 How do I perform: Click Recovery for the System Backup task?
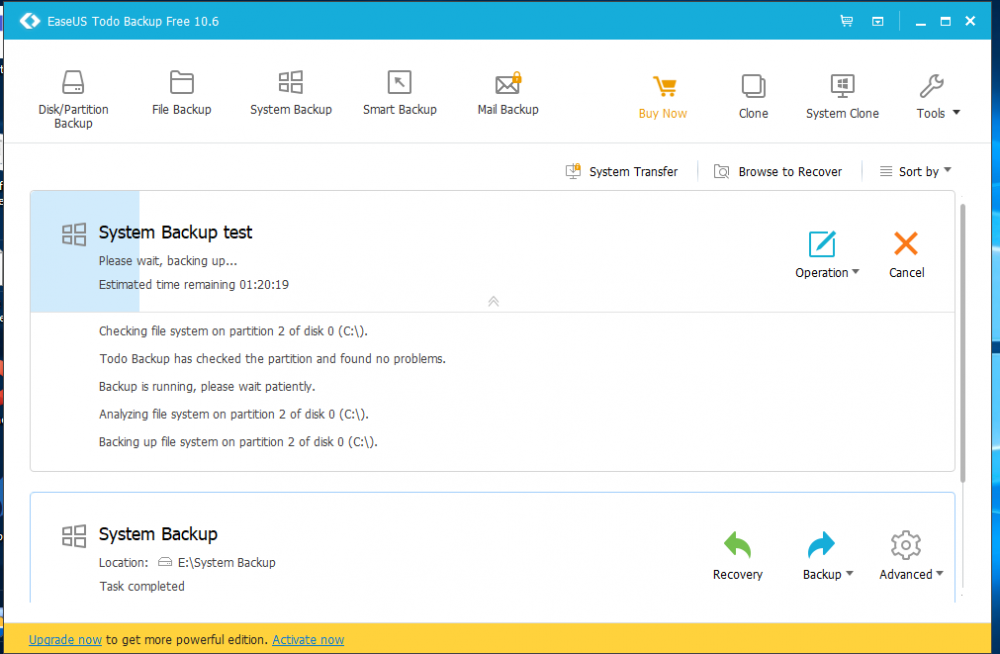[x=737, y=556]
